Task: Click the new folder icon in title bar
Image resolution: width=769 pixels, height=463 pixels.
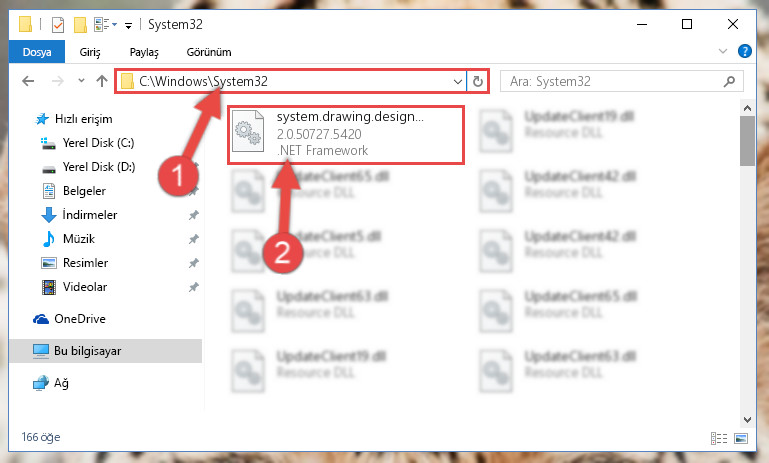Action: click(80, 25)
